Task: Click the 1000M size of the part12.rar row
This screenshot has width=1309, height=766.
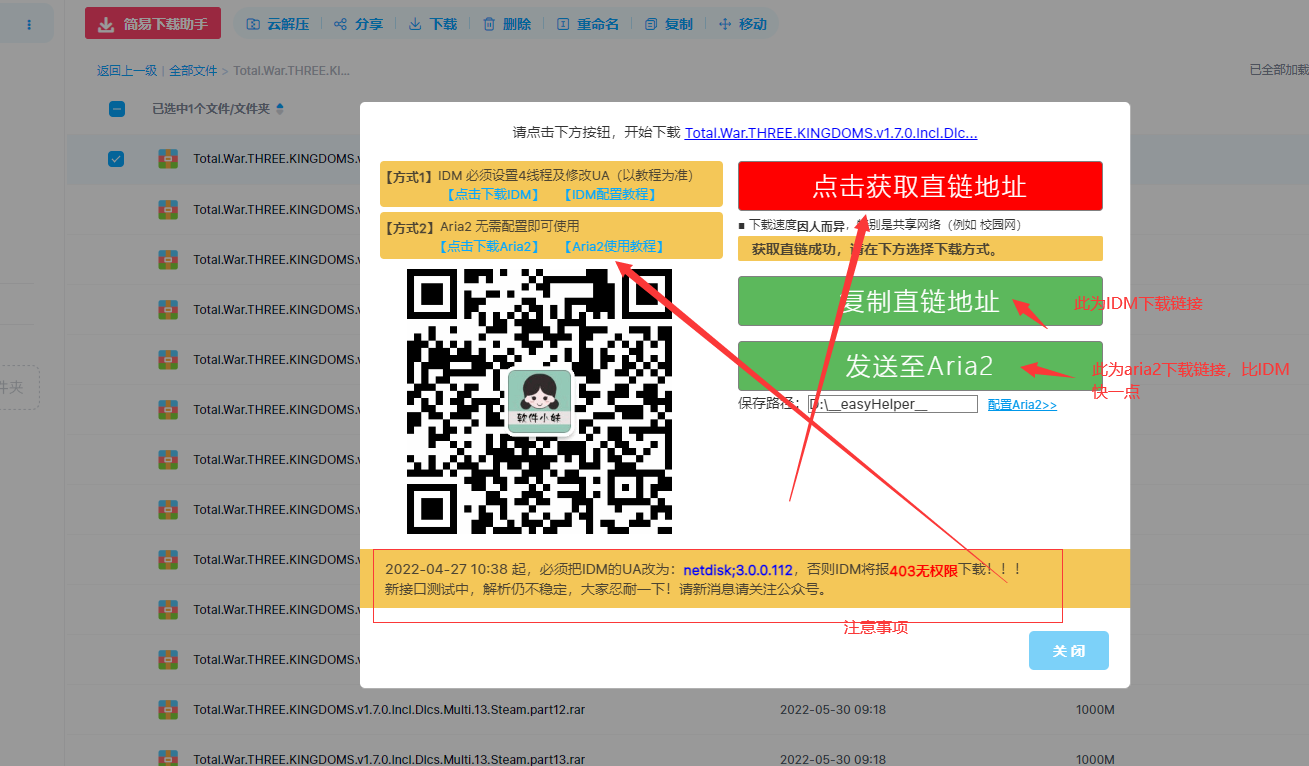Action: 1095,710
